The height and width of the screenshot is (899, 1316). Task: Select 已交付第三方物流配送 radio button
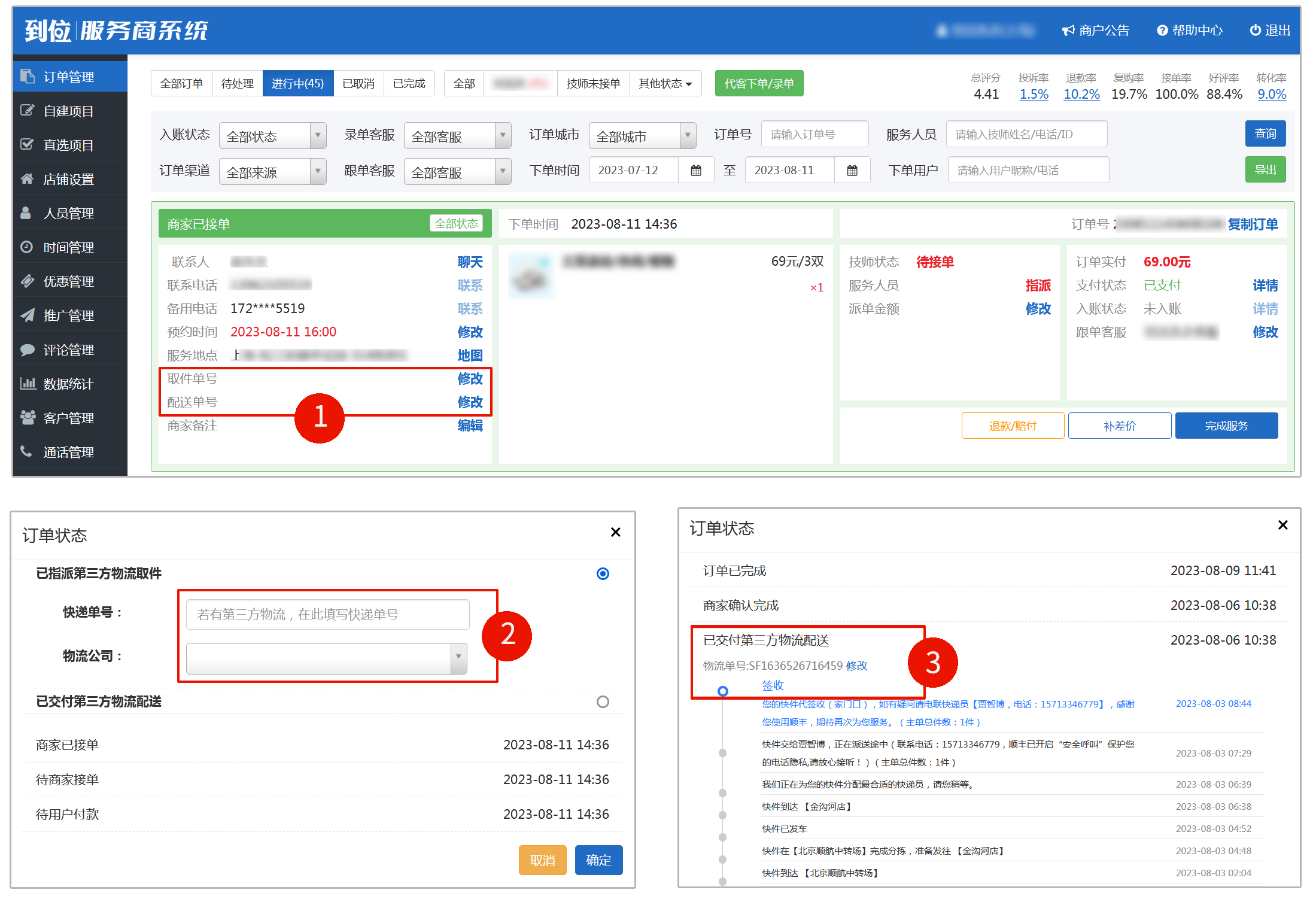point(603,701)
